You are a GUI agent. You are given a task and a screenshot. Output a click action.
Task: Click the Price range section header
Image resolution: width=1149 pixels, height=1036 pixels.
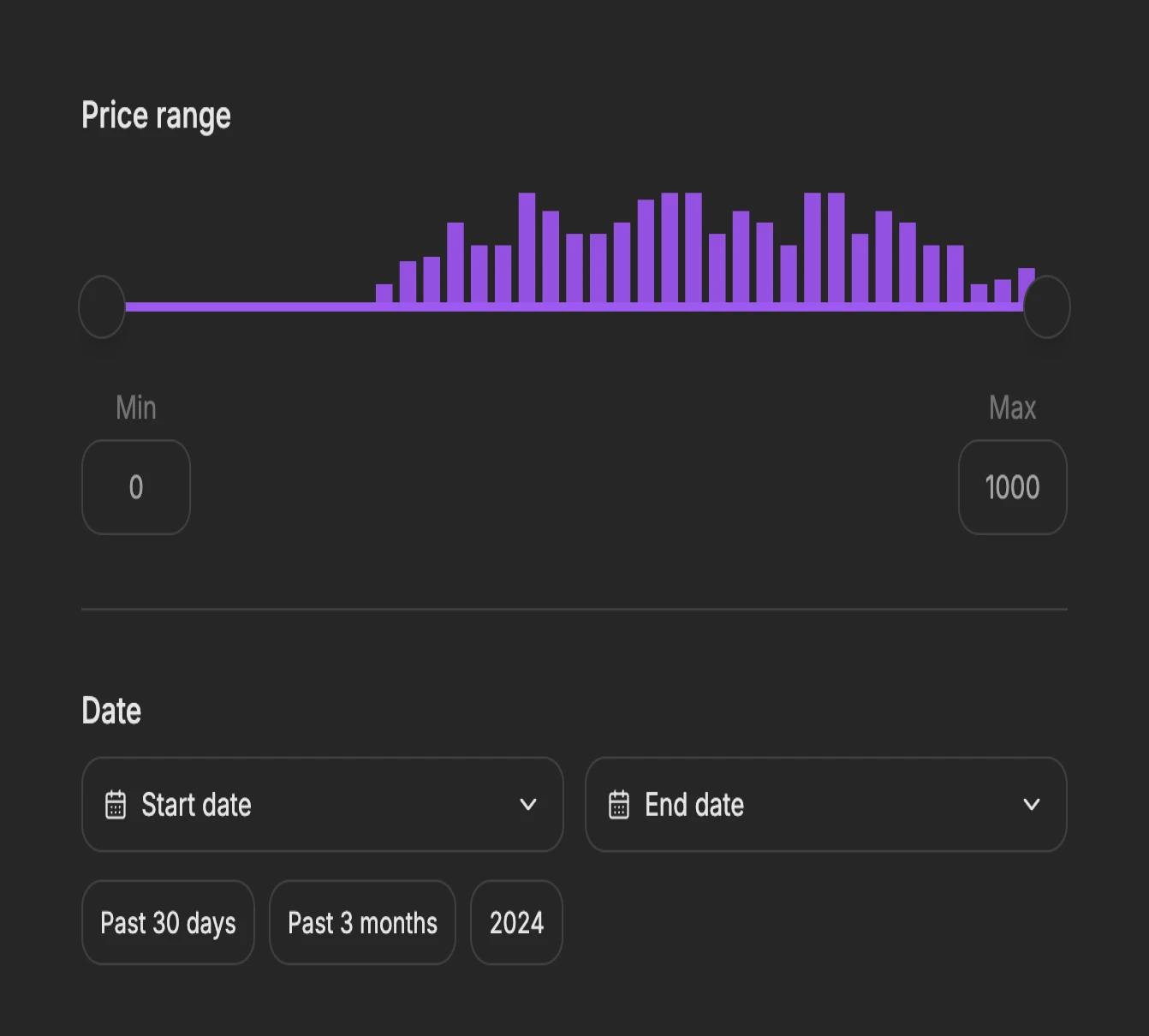tap(156, 115)
